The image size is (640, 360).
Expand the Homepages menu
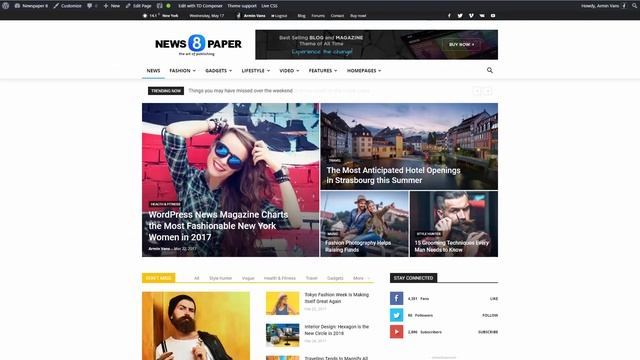(364, 71)
